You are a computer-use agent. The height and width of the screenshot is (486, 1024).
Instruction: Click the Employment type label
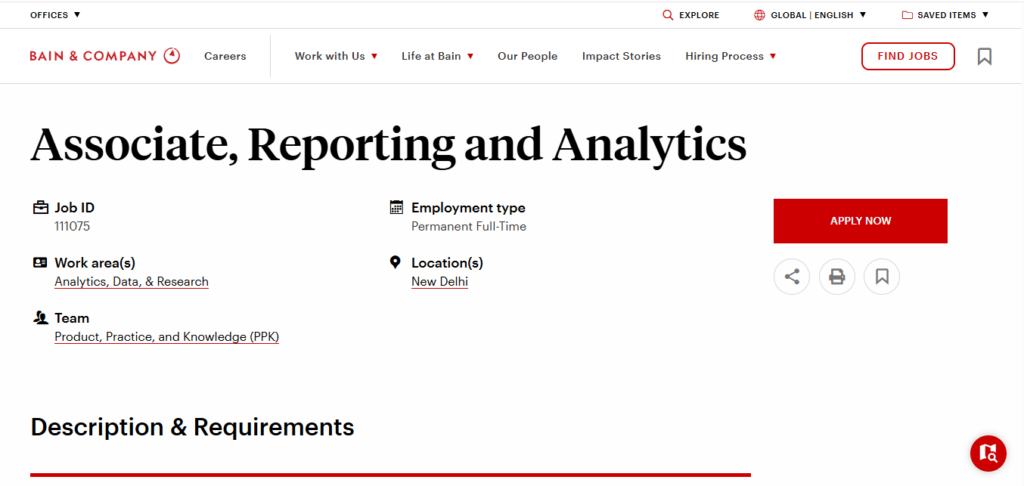tap(468, 208)
